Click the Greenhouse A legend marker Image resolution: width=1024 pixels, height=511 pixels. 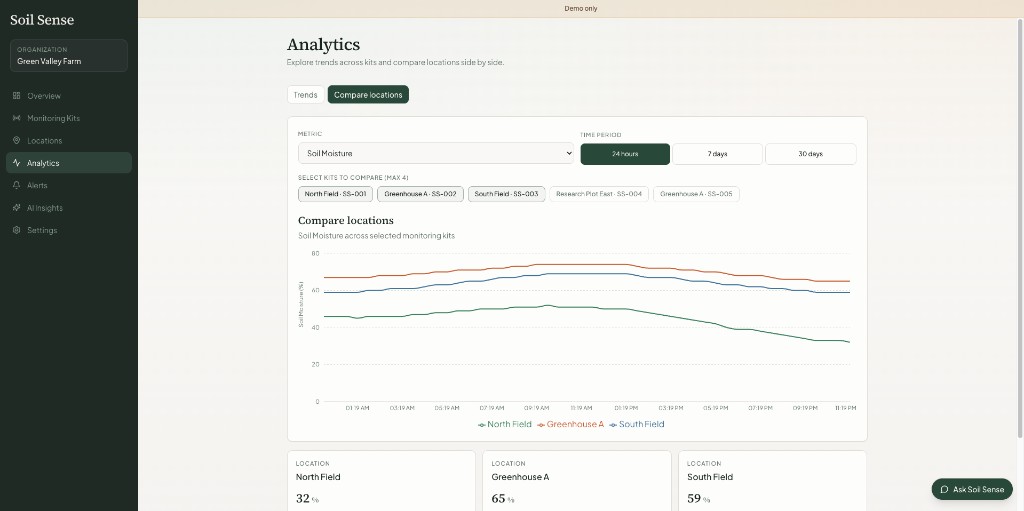tap(541, 425)
